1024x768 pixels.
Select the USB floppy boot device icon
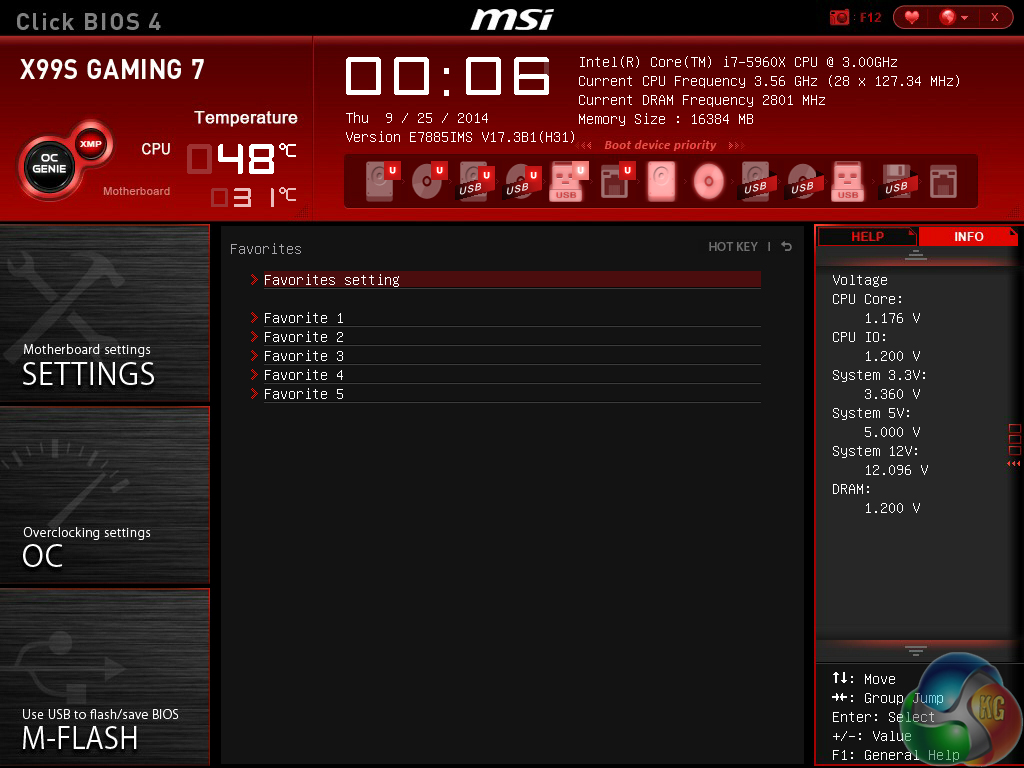[899, 181]
